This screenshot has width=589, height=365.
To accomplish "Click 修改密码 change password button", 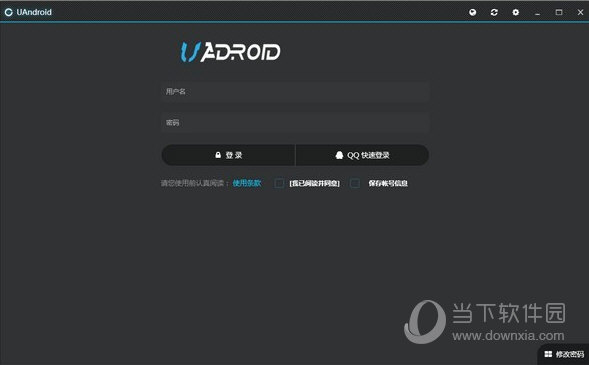I will (564, 354).
